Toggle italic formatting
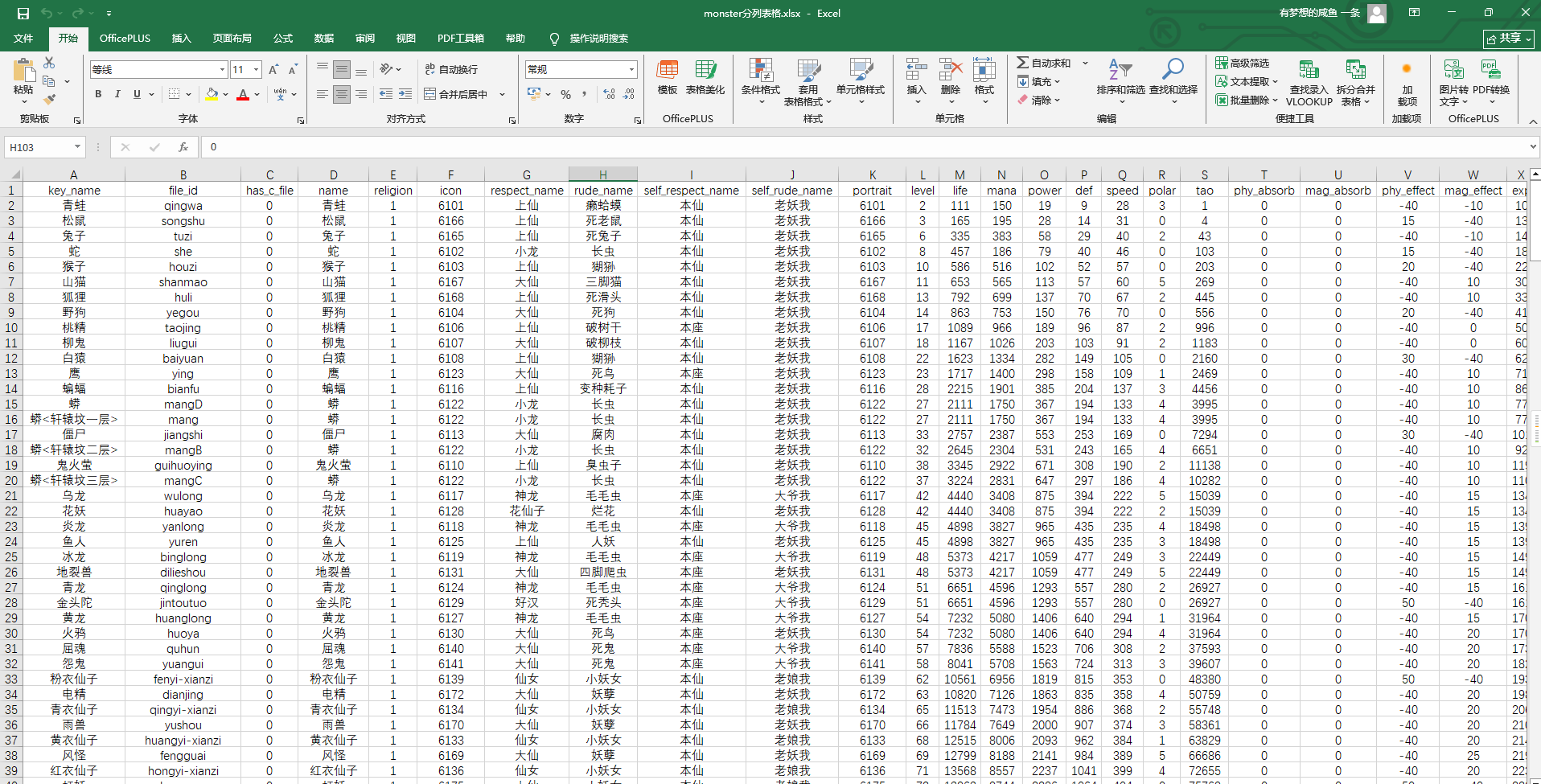Viewport: 1541px width, 784px height. tap(117, 94)
